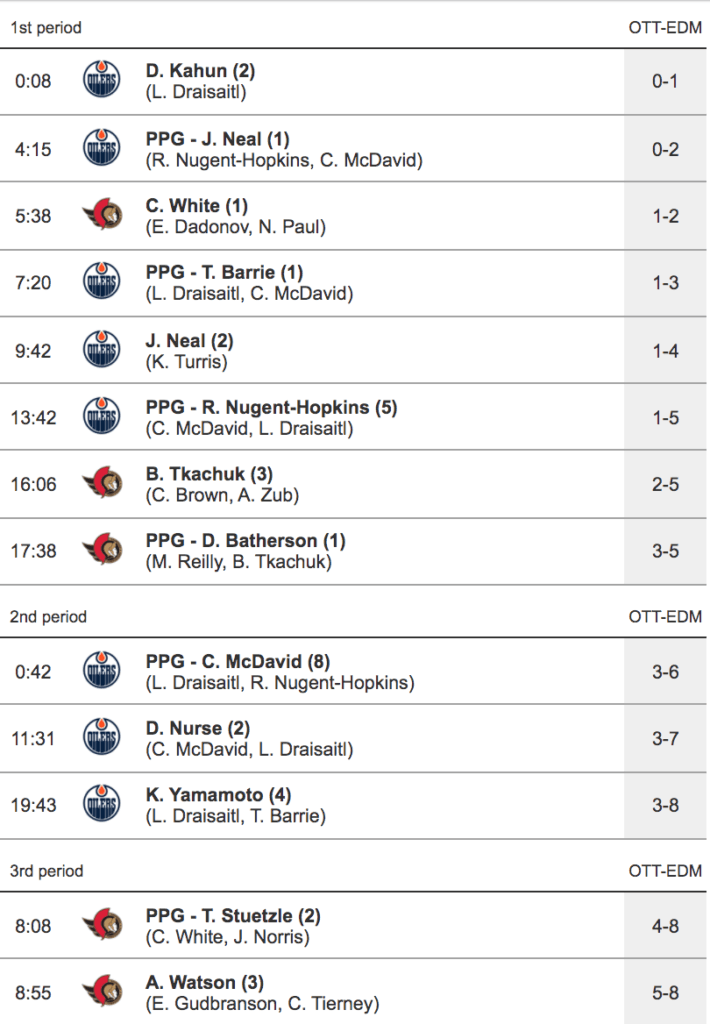
Task: Click Senators logo beside A. Watson goal
Action: 102,993
